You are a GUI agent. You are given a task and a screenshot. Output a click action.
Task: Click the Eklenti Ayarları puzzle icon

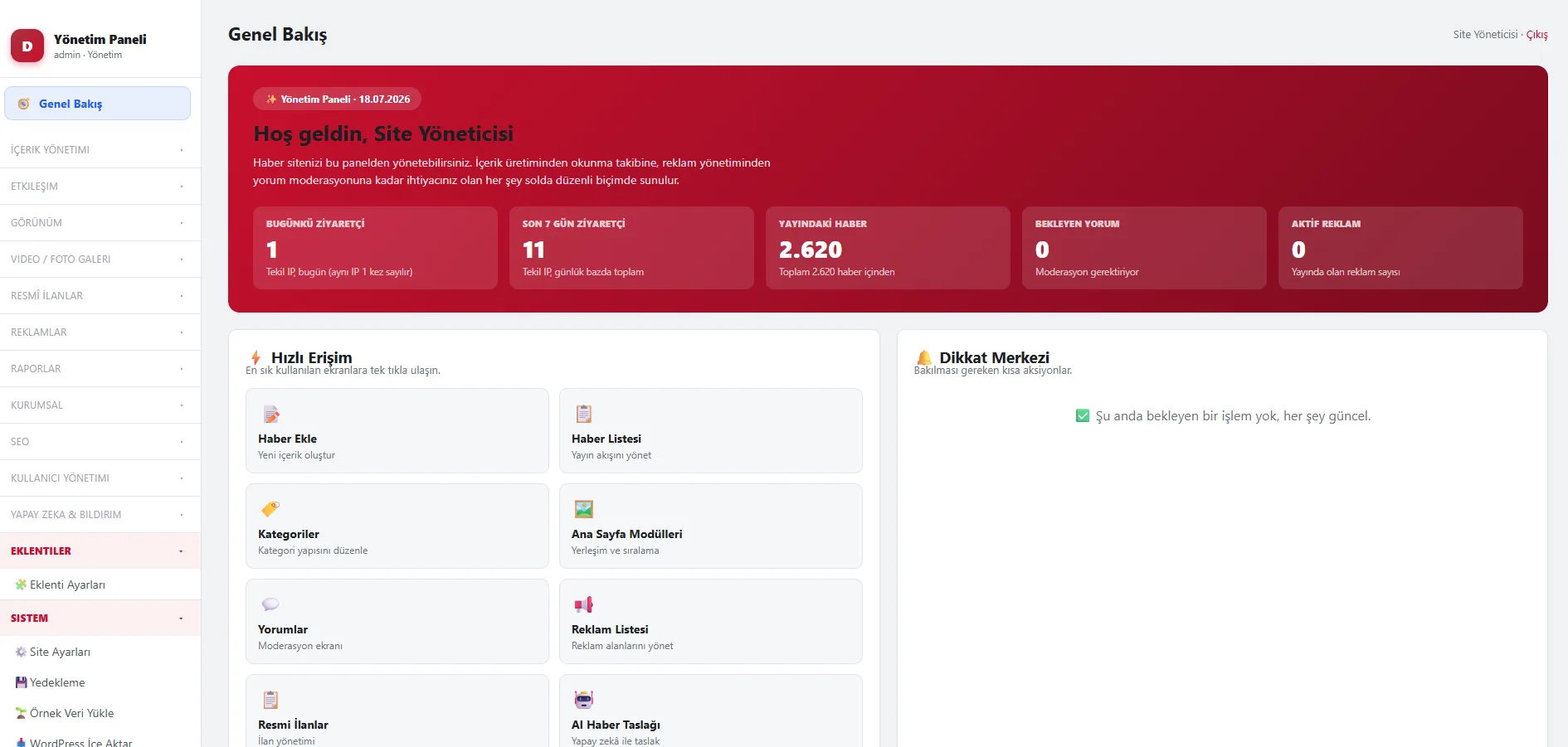[21, 585]
